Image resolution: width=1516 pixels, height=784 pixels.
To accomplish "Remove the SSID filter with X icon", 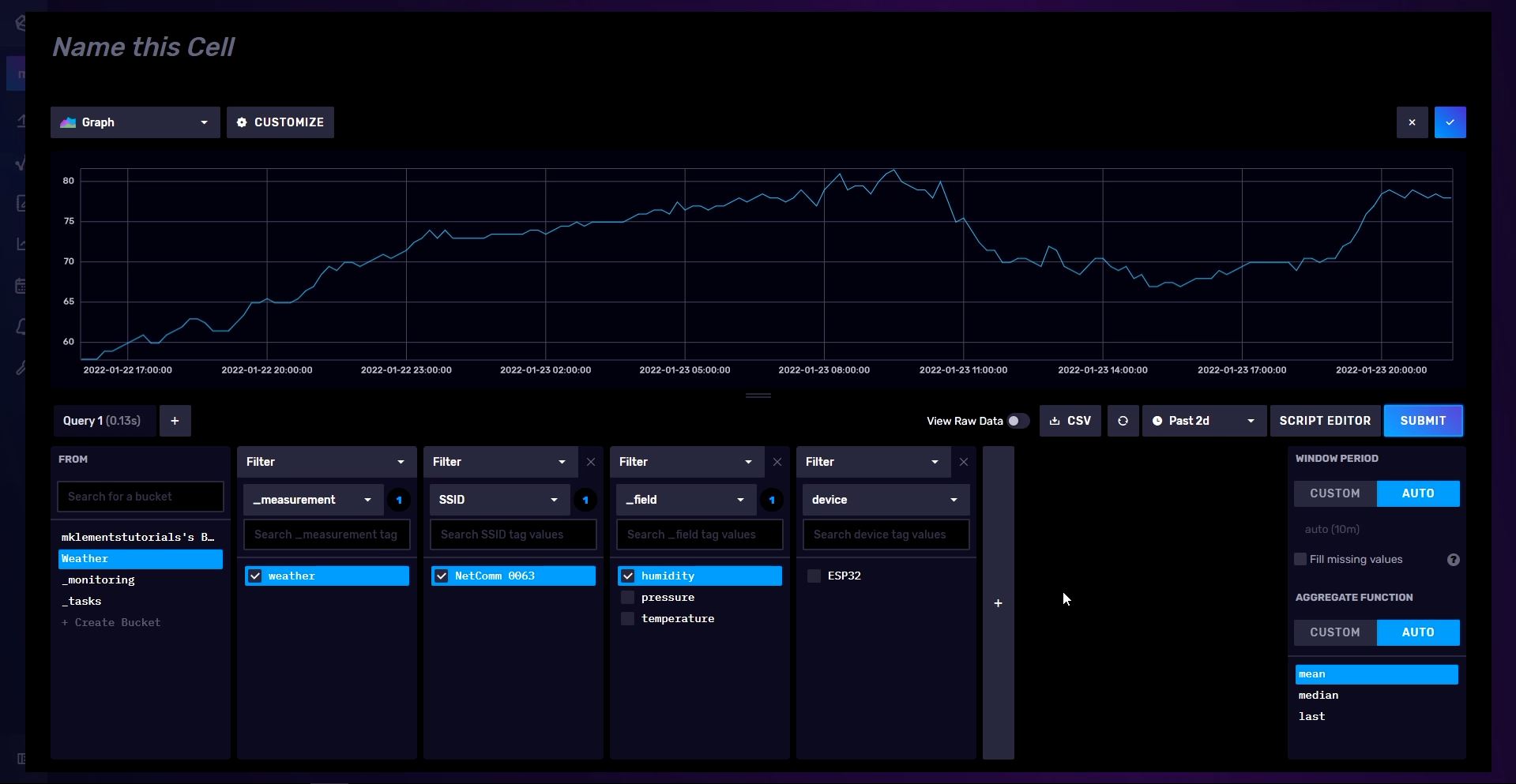I will coord(590,462).
